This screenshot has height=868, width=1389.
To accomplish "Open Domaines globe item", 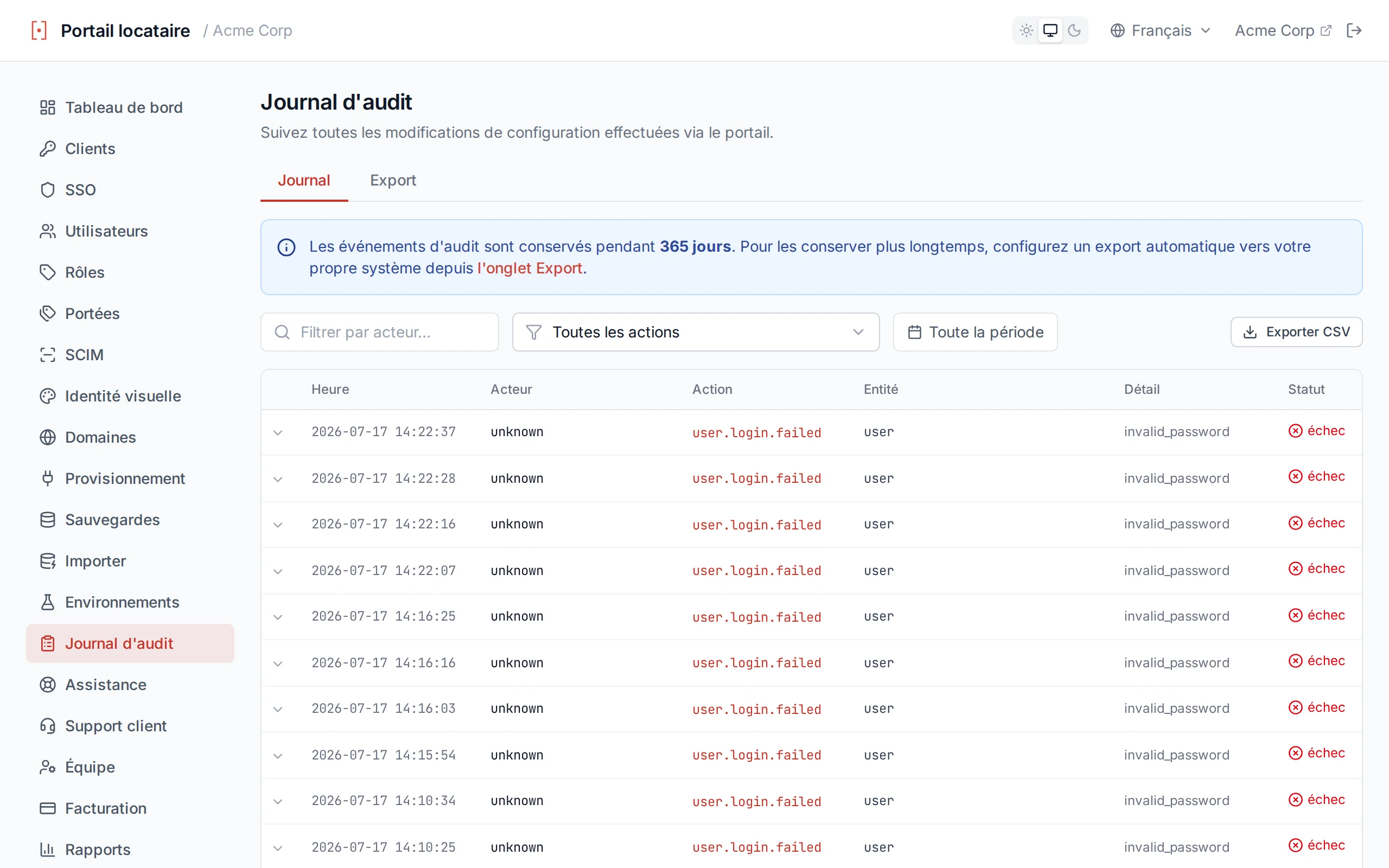I will point(130,437).
